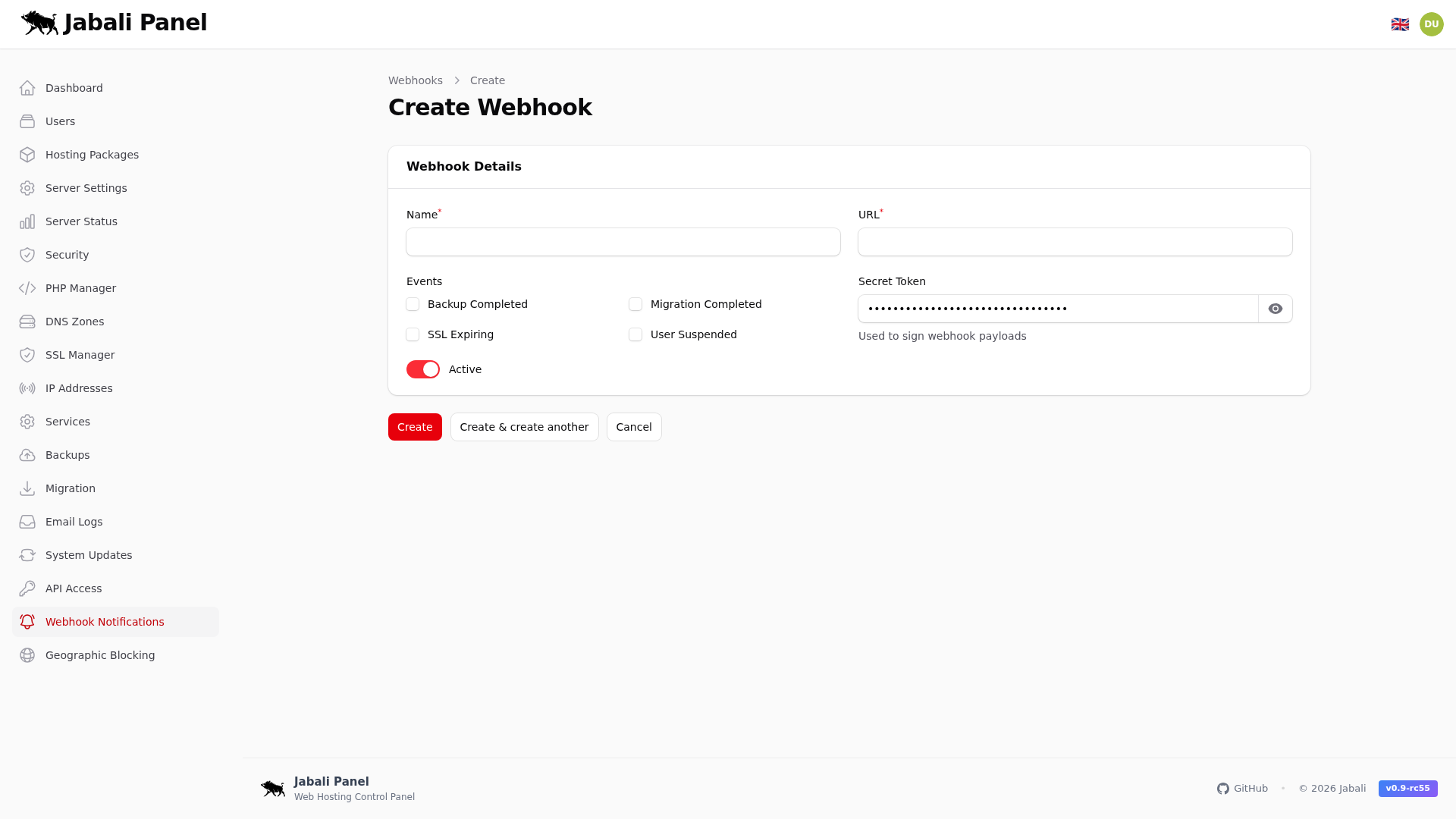Enable the Backup Completed event
The height and width of the screenshot is (819, 1456).
pos(413,304)
